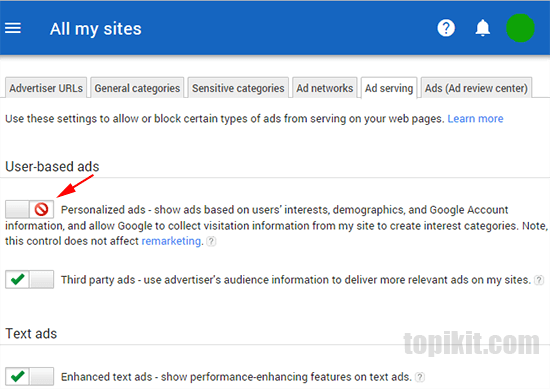The width and height of the screenshot is (550, 389).
Task: Click the User-based ads heading
Action: tap(52, 166)
